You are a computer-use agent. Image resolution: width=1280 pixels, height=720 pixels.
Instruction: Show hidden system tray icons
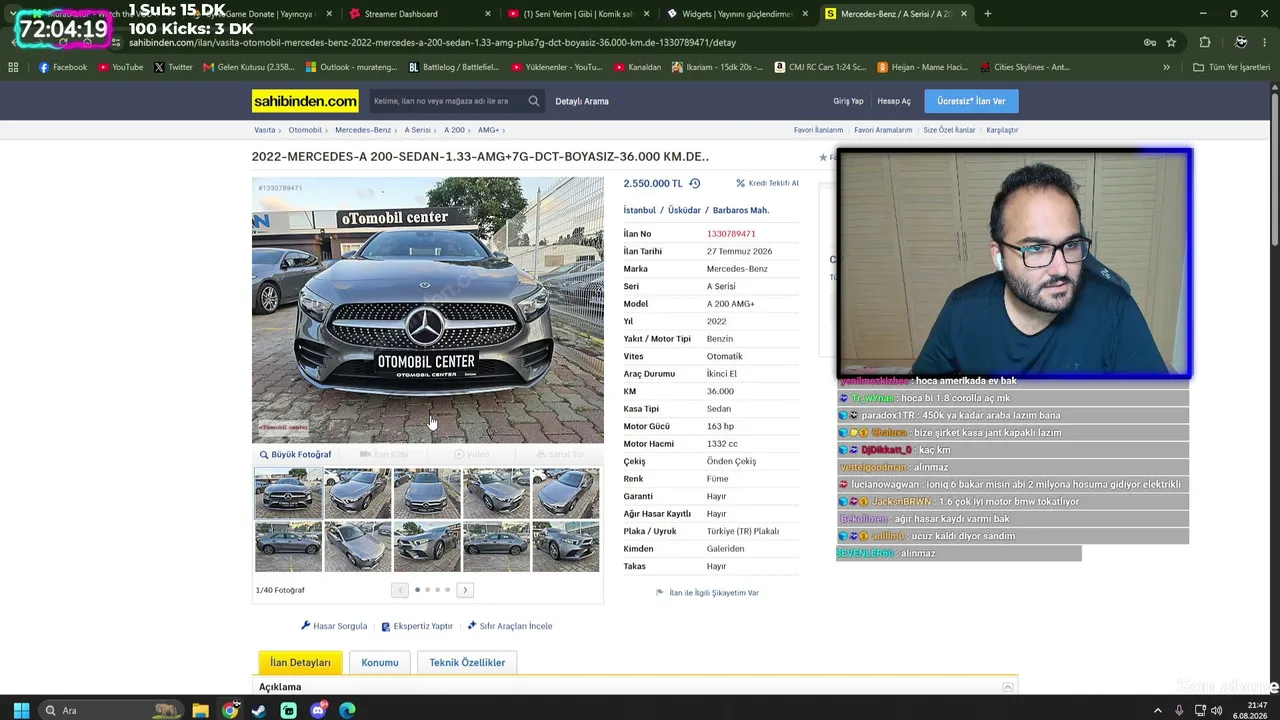click(x=1158, y=710)
